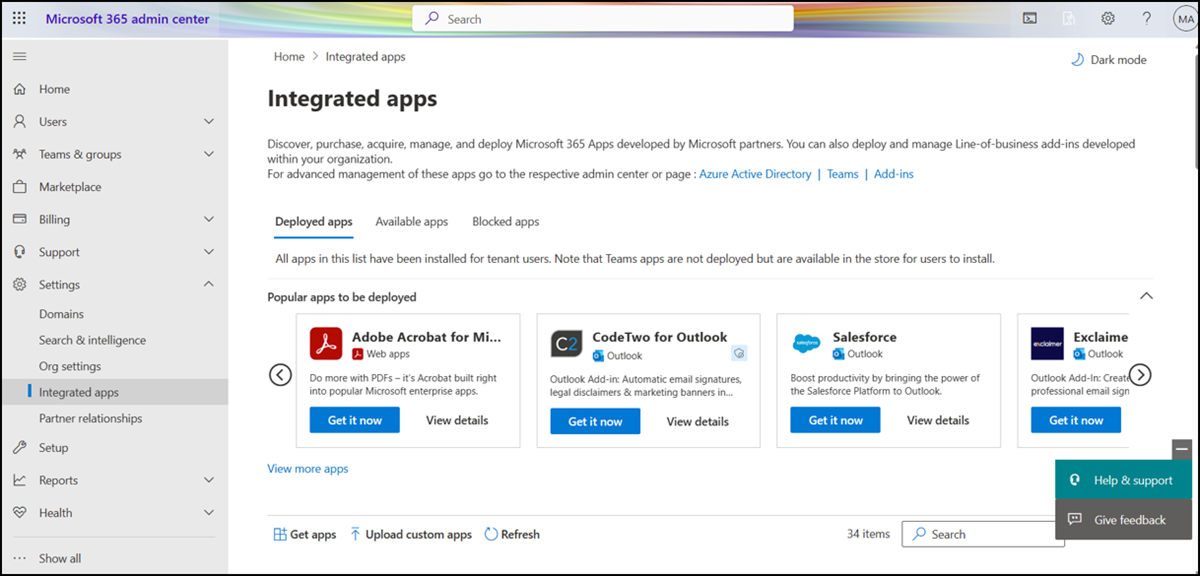Expand the Billing navigation section
This screenshot has height=576, width=1200.
208,219
